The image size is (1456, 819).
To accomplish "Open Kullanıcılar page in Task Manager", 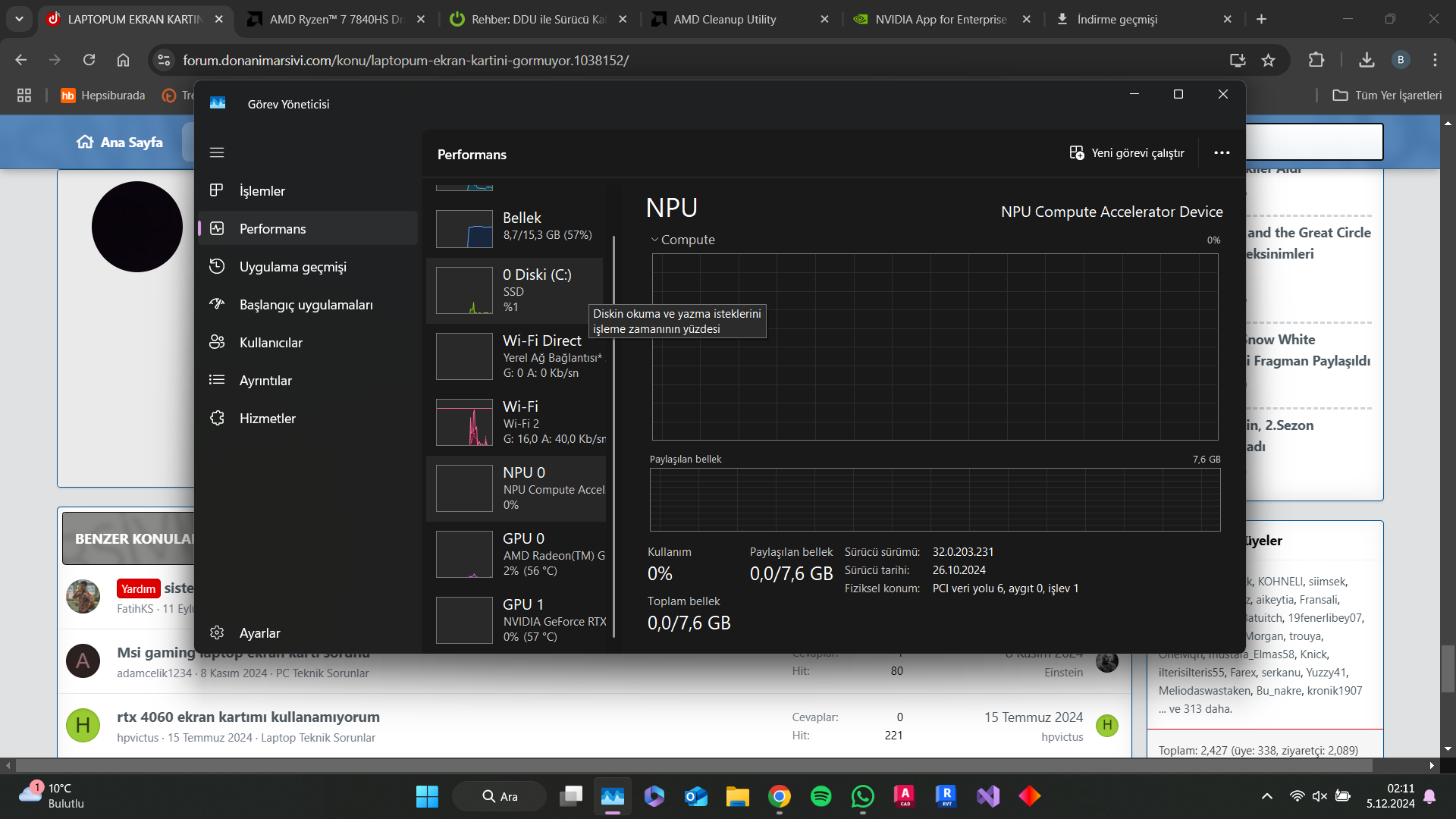I will tap(308, 342).
